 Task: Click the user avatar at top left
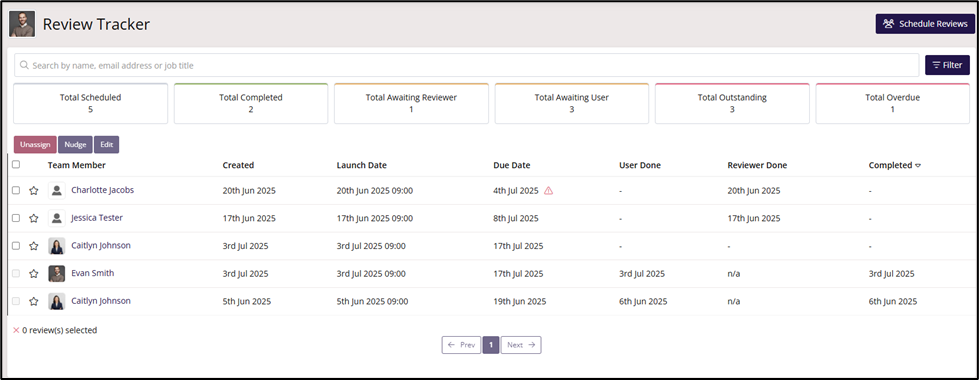click(x=22, y=24)
